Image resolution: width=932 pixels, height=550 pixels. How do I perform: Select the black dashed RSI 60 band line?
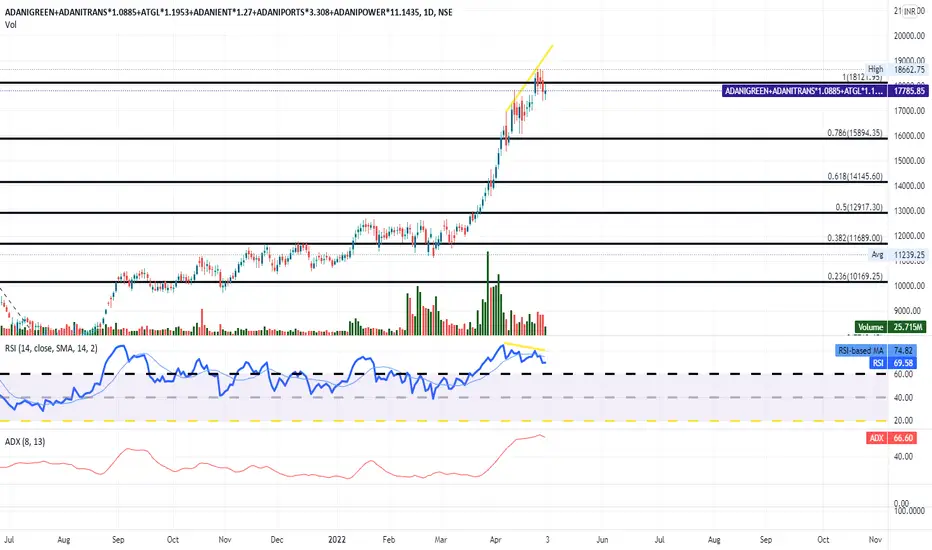tap(443, 374)
